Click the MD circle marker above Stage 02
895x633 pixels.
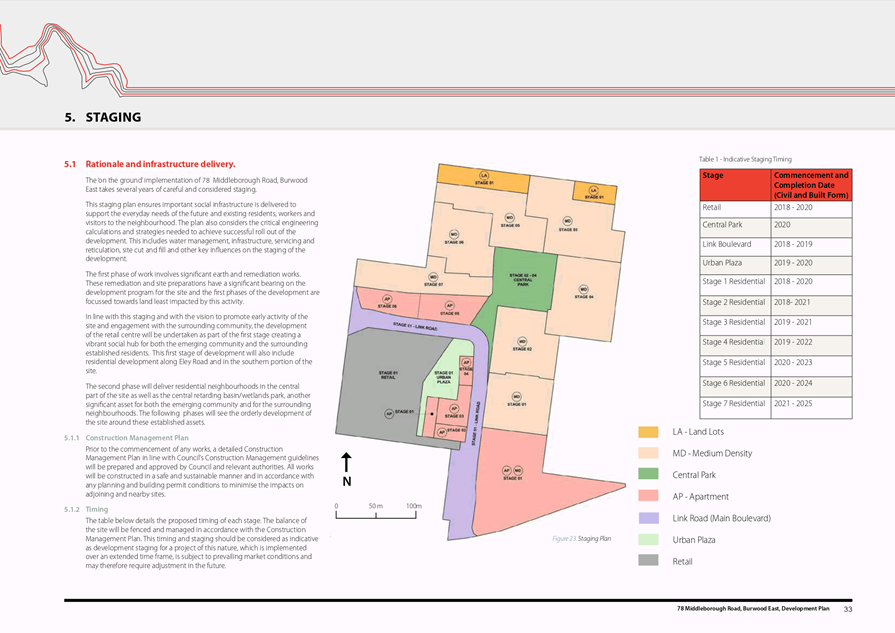pos(522,341)
